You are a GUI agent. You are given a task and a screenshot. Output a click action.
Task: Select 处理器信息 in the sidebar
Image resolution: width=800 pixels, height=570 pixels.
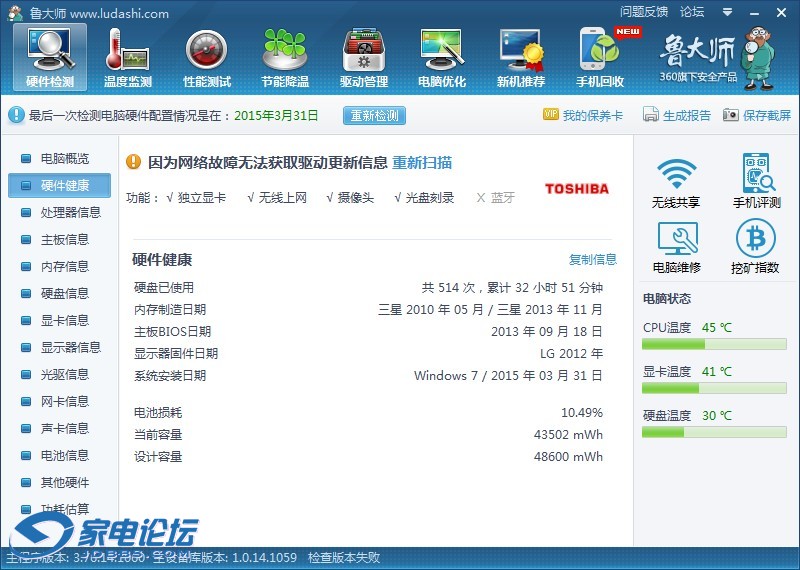click(x=70, y=212)
